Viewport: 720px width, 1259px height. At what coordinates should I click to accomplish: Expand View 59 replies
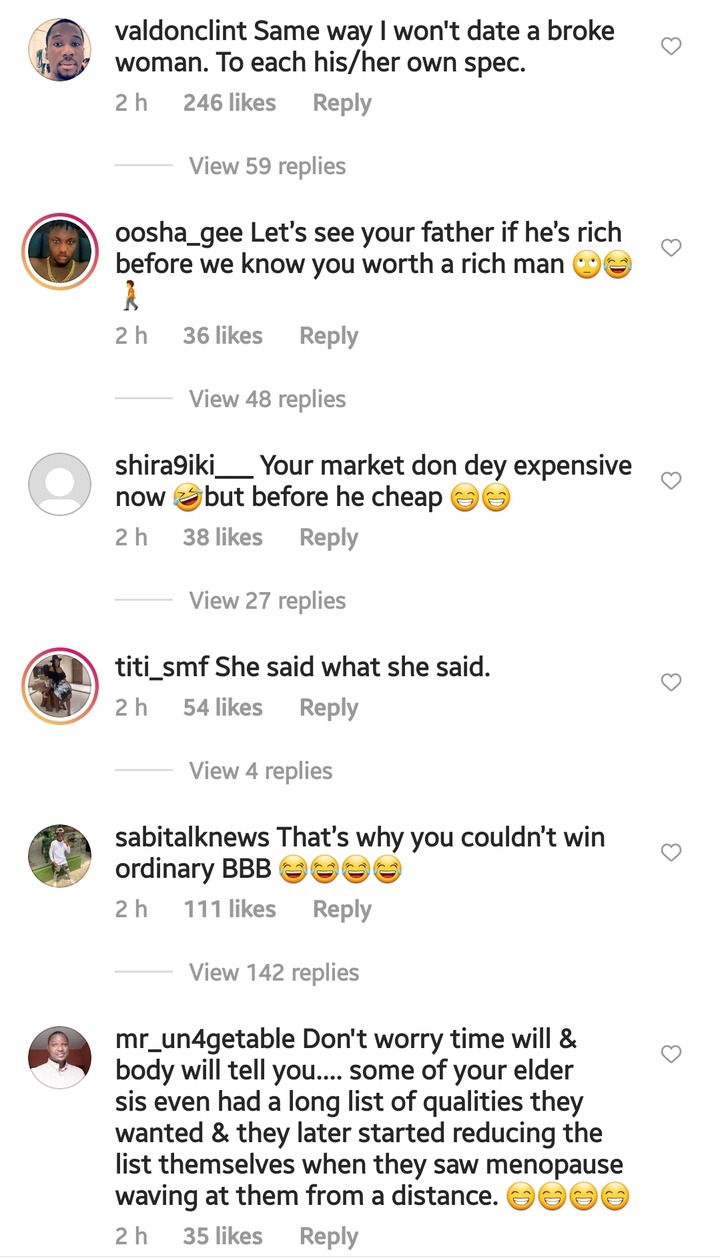tap(267, 166)
